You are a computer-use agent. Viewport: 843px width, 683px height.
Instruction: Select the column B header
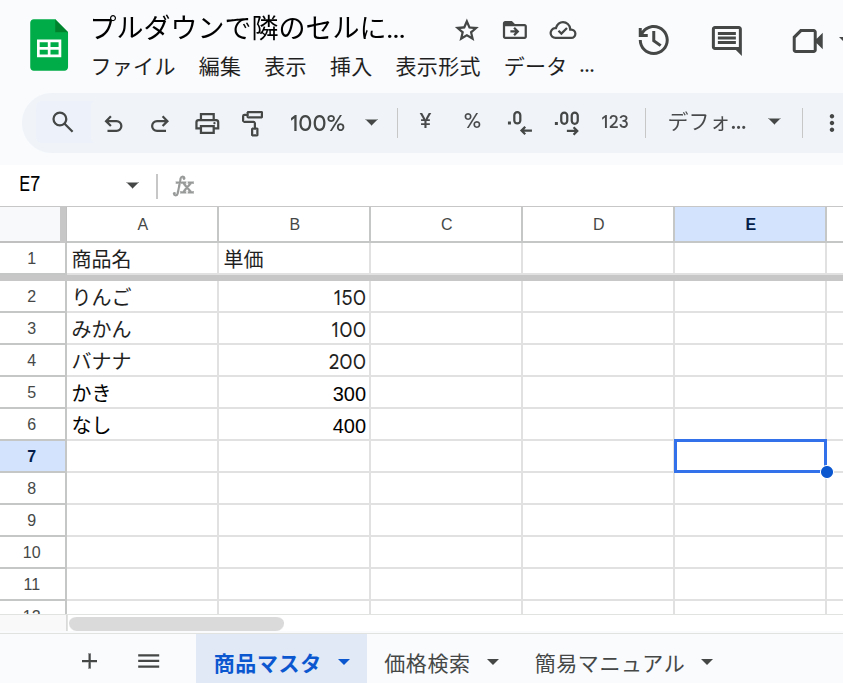coord(293,223)
